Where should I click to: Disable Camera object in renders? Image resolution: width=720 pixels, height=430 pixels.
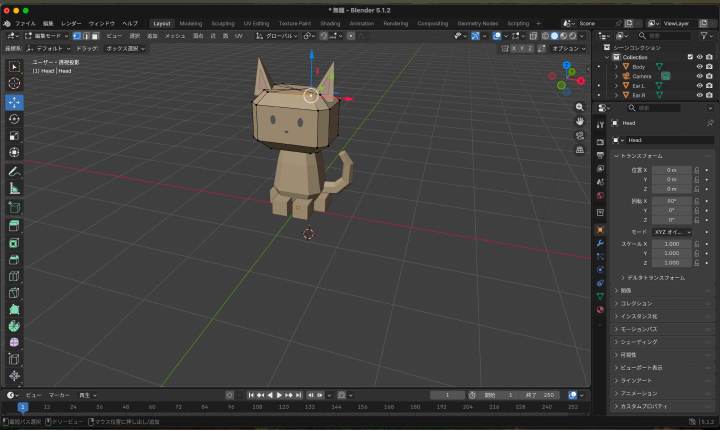(x=709, y=76)
